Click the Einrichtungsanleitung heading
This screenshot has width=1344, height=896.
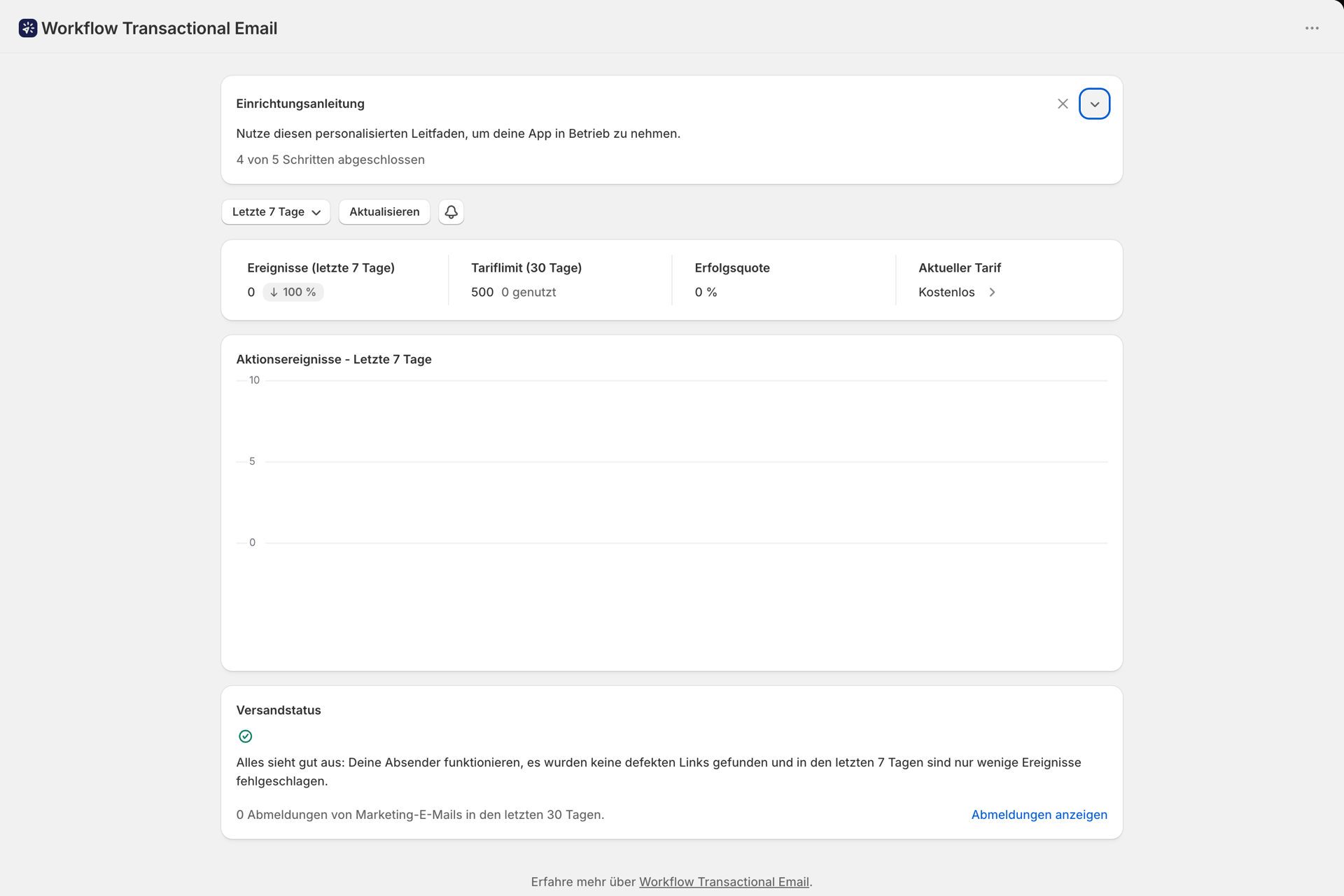point(300,104)
